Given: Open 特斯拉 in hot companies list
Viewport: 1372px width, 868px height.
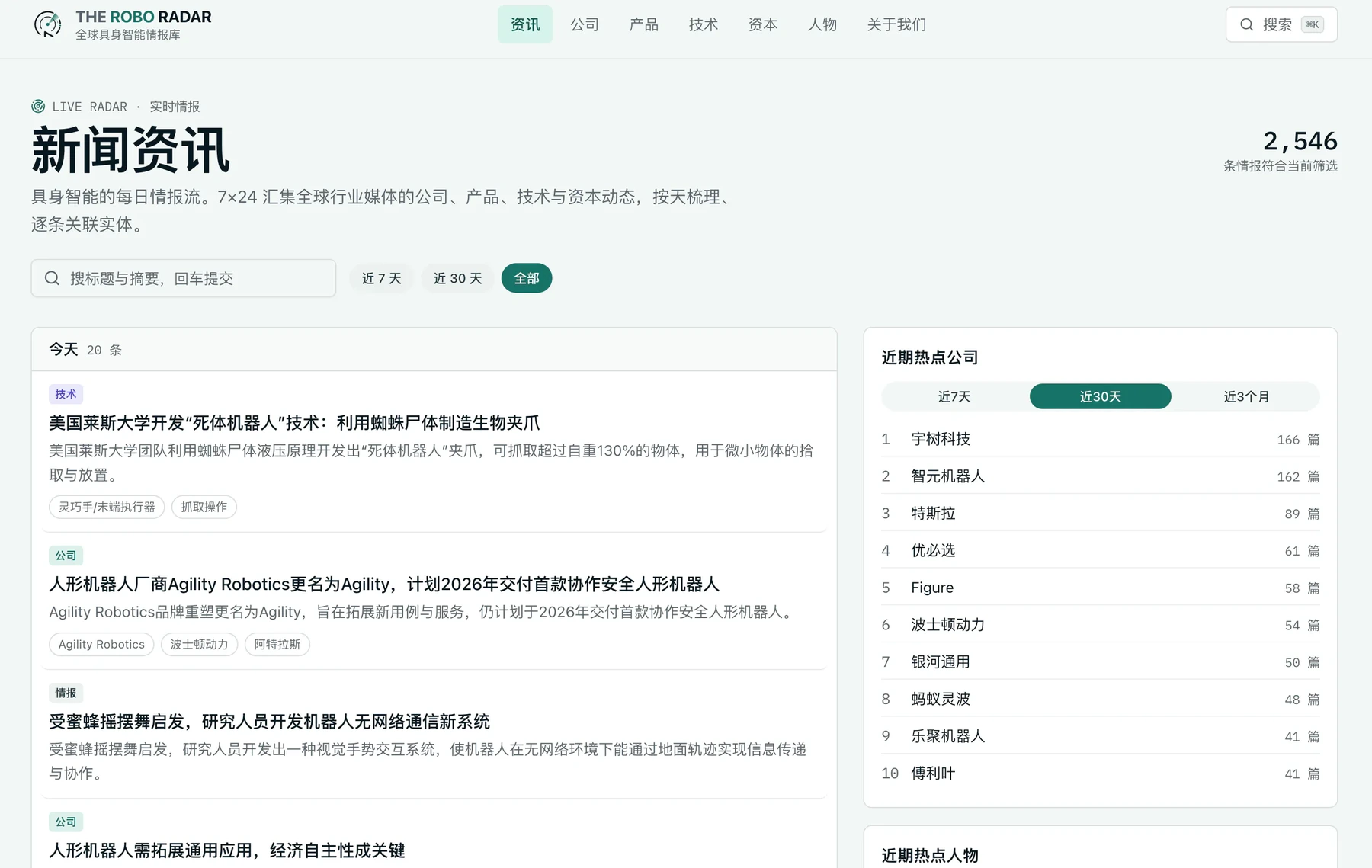Looking at the screenshot, I should (x=1101, y=514).
